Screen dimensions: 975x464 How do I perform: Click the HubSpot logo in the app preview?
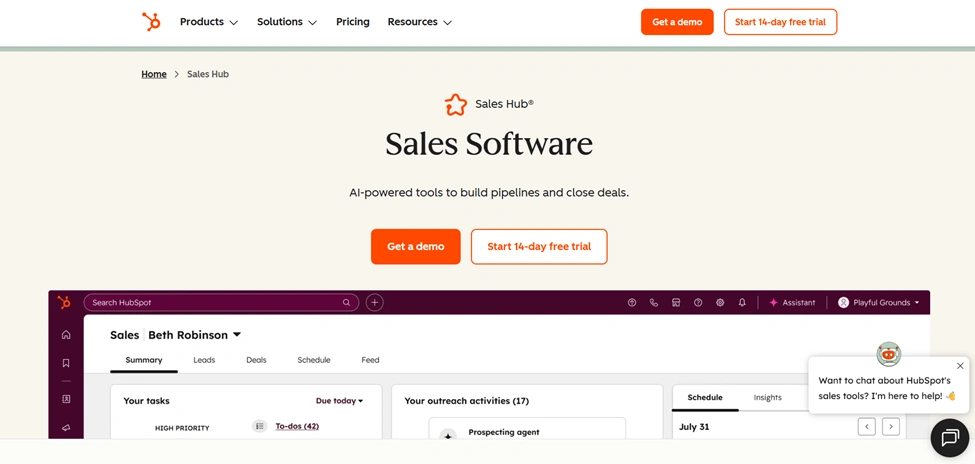pyautogui.click(x=64, y=302)
